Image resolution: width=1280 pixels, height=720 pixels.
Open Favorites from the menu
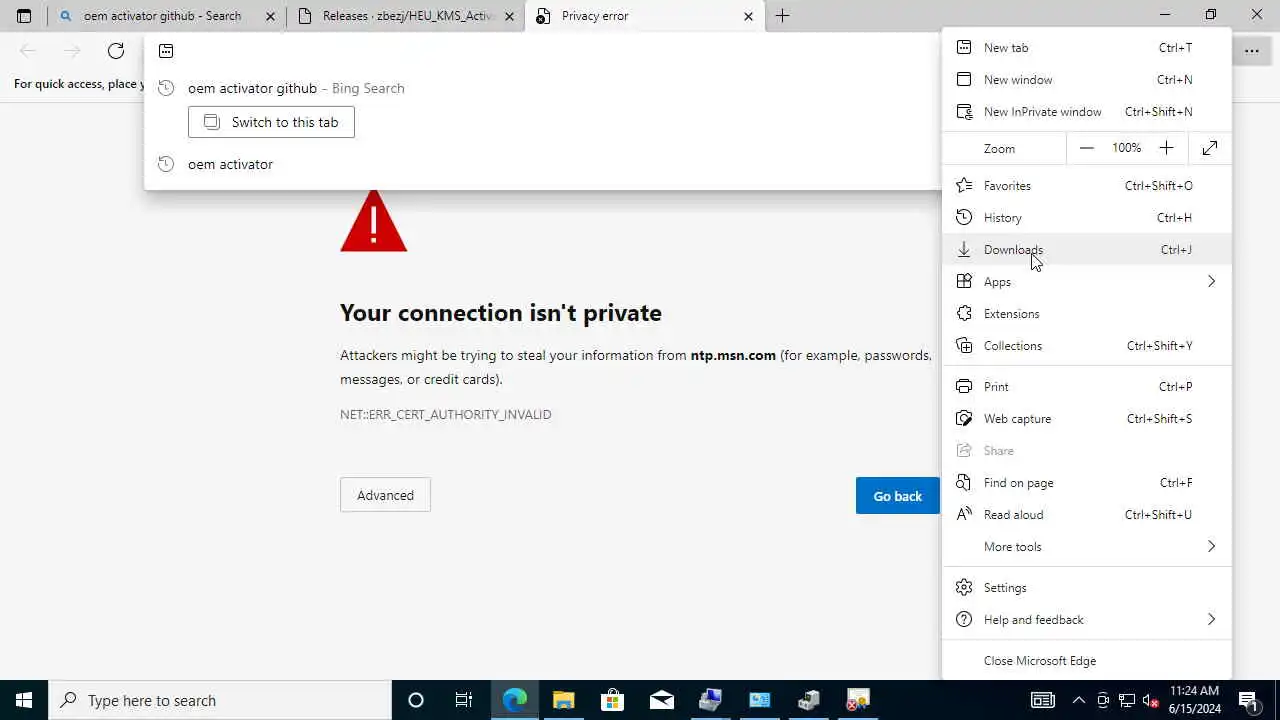[1087, 186]
